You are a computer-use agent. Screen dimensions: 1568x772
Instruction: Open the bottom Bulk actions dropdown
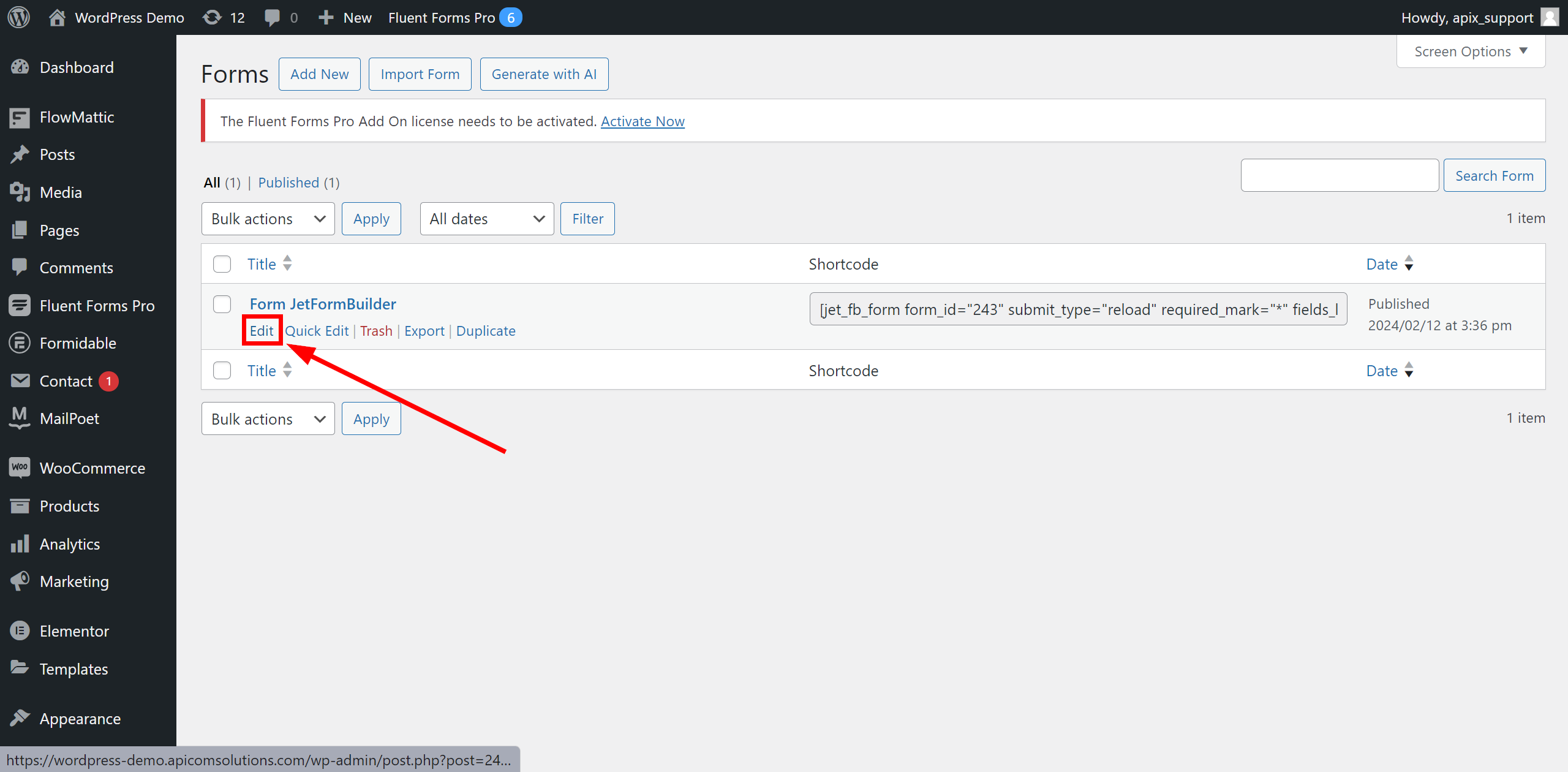268,419
